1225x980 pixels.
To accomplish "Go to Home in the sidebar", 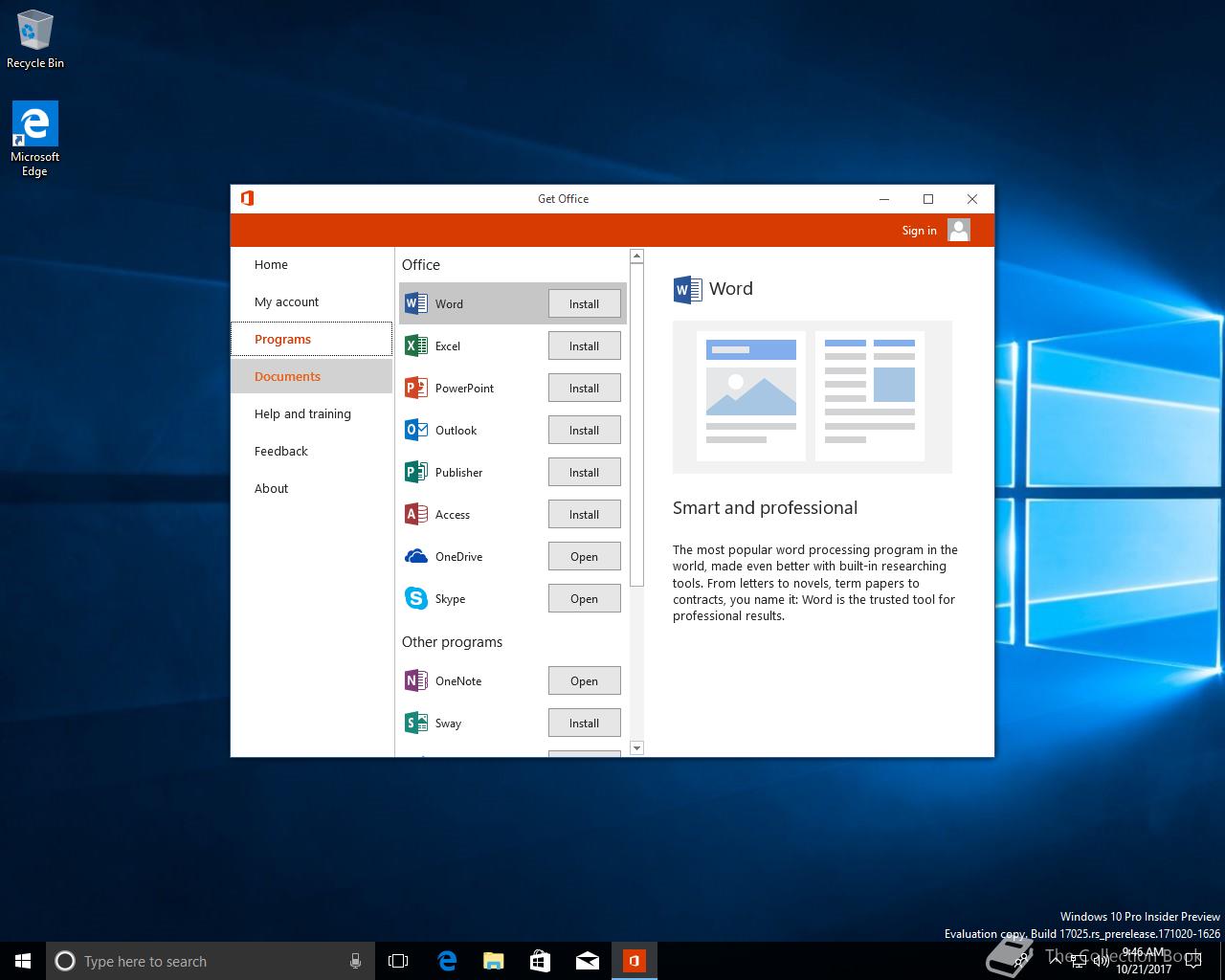I will (311, 264).
